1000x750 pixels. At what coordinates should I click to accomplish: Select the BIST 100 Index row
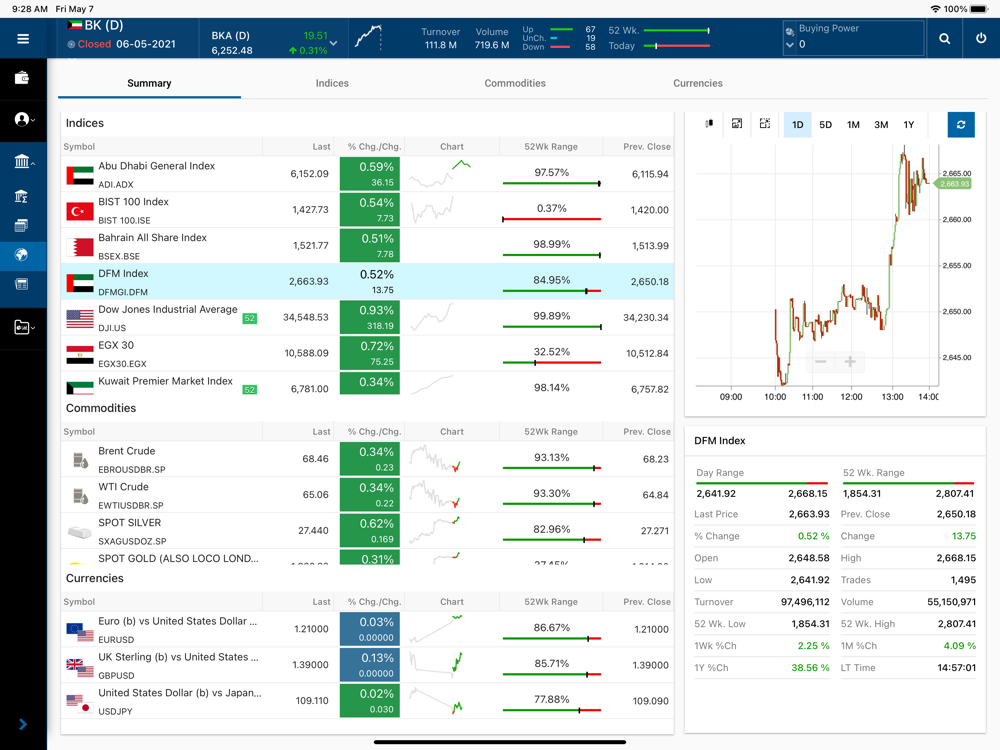367,210
